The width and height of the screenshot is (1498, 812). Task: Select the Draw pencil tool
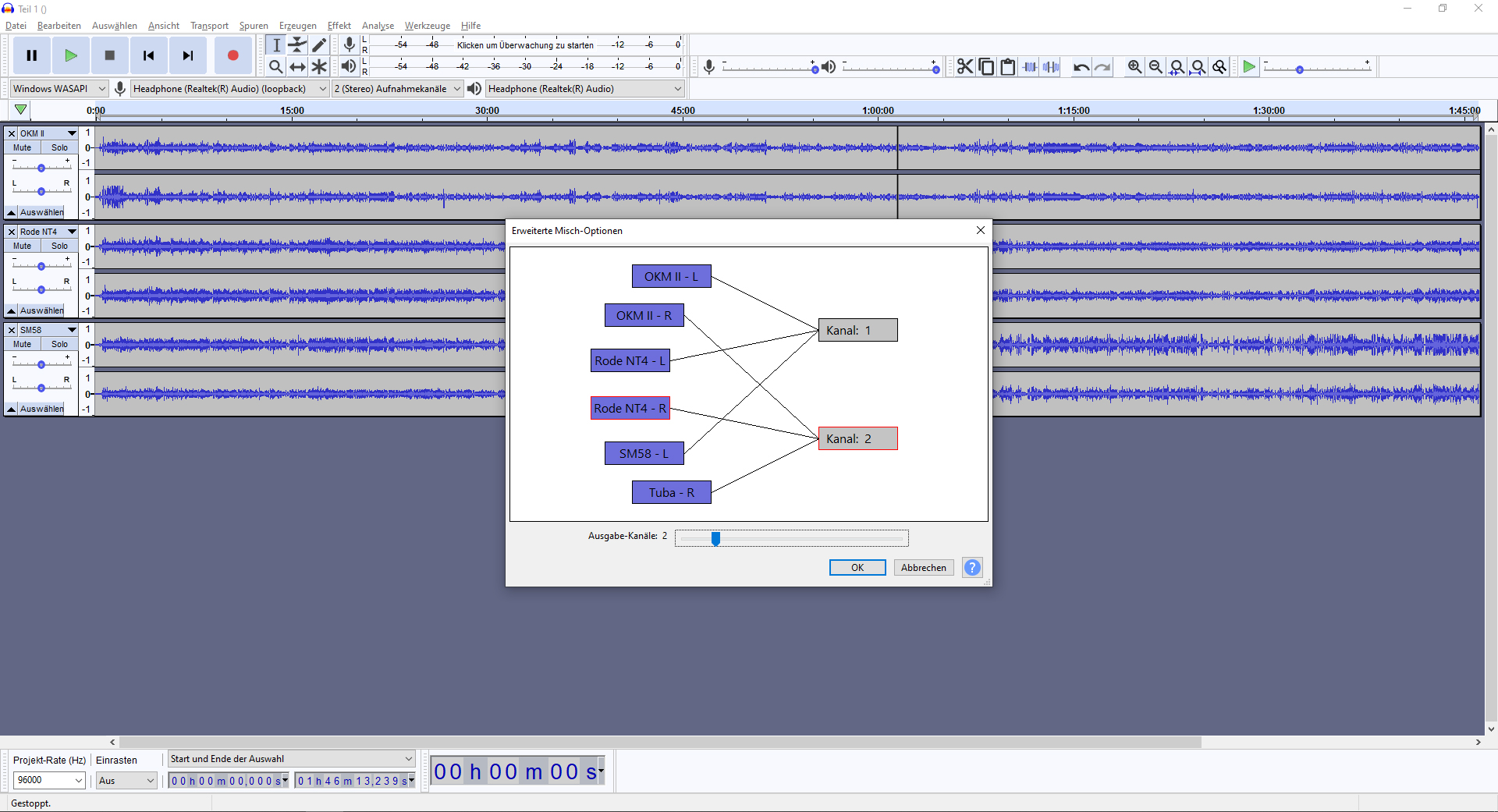(319, 45)
